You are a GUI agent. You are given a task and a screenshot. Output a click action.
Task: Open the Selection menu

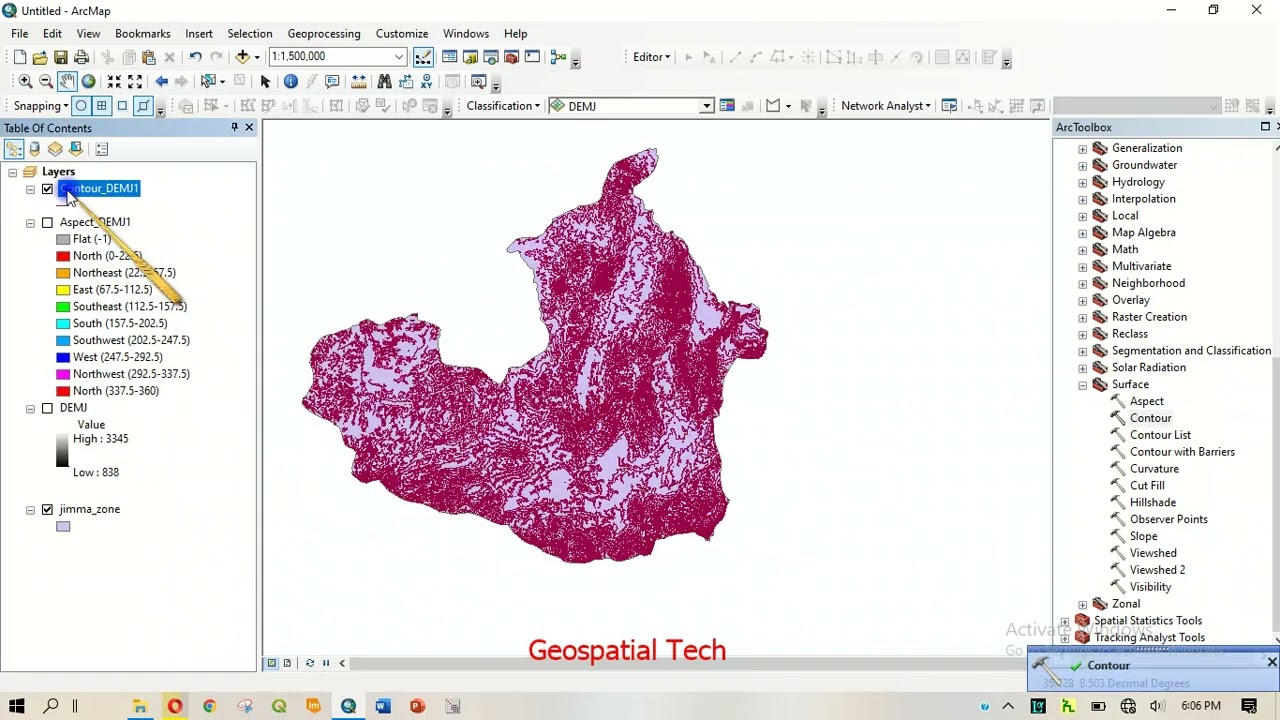[x=250, y=34]
